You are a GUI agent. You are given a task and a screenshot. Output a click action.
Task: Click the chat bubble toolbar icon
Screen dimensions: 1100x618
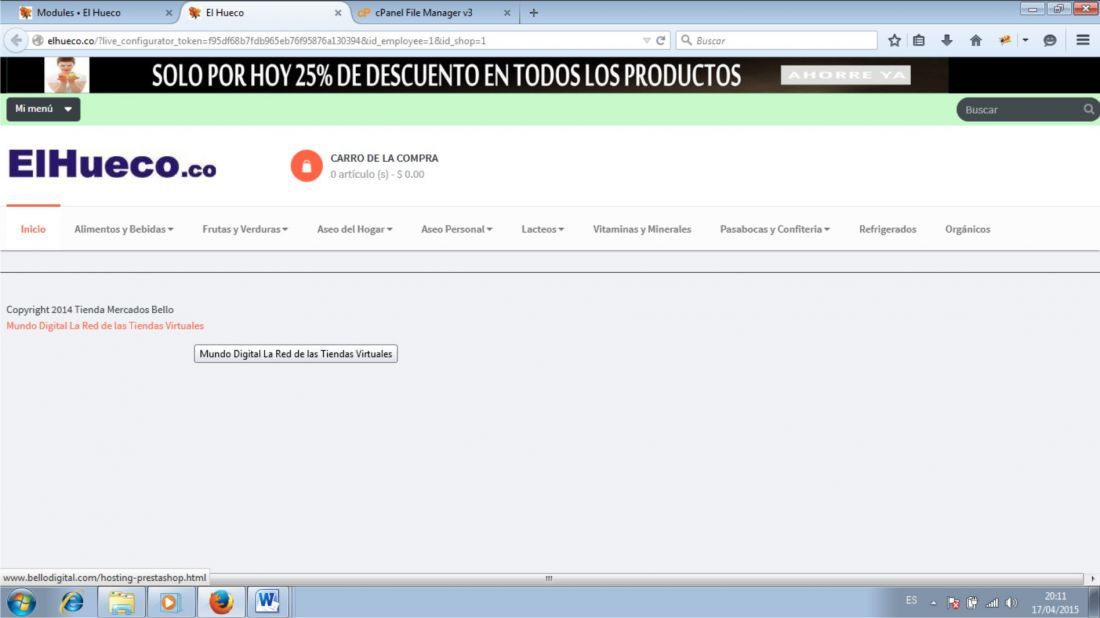[x=1049, y=41]
